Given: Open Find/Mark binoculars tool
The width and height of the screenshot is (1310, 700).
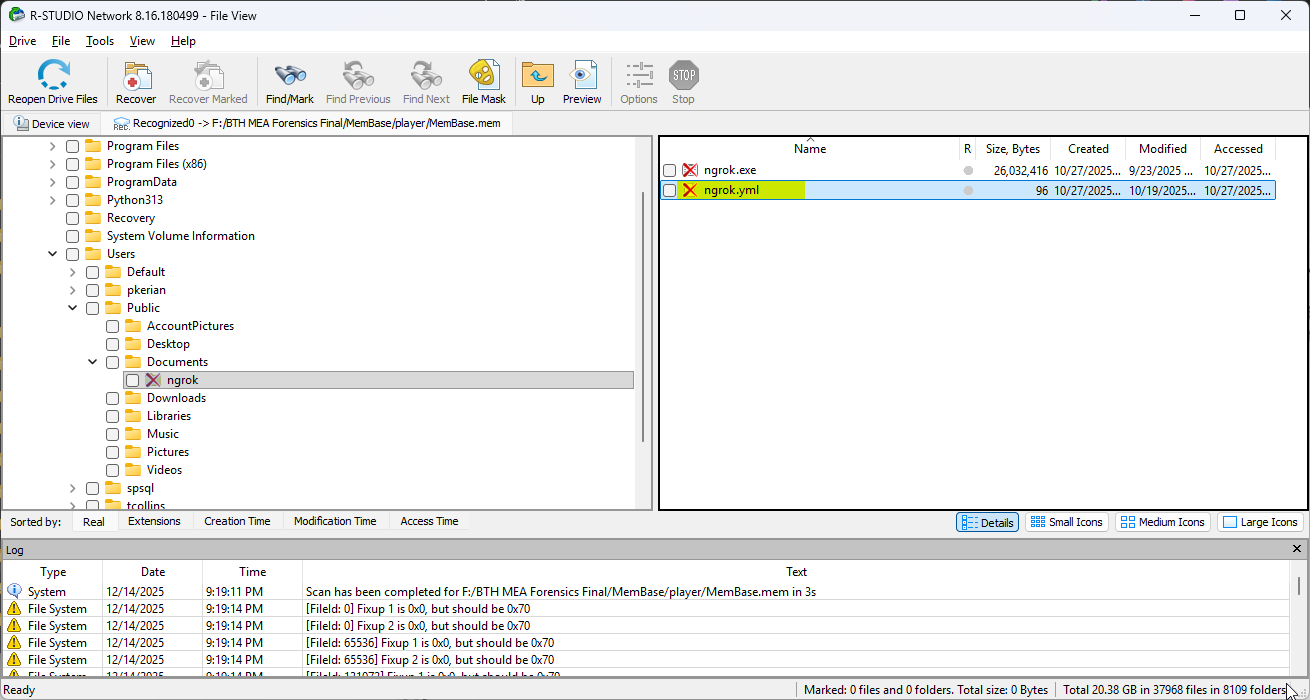Looking at the screenshot, I should [290, 76].
